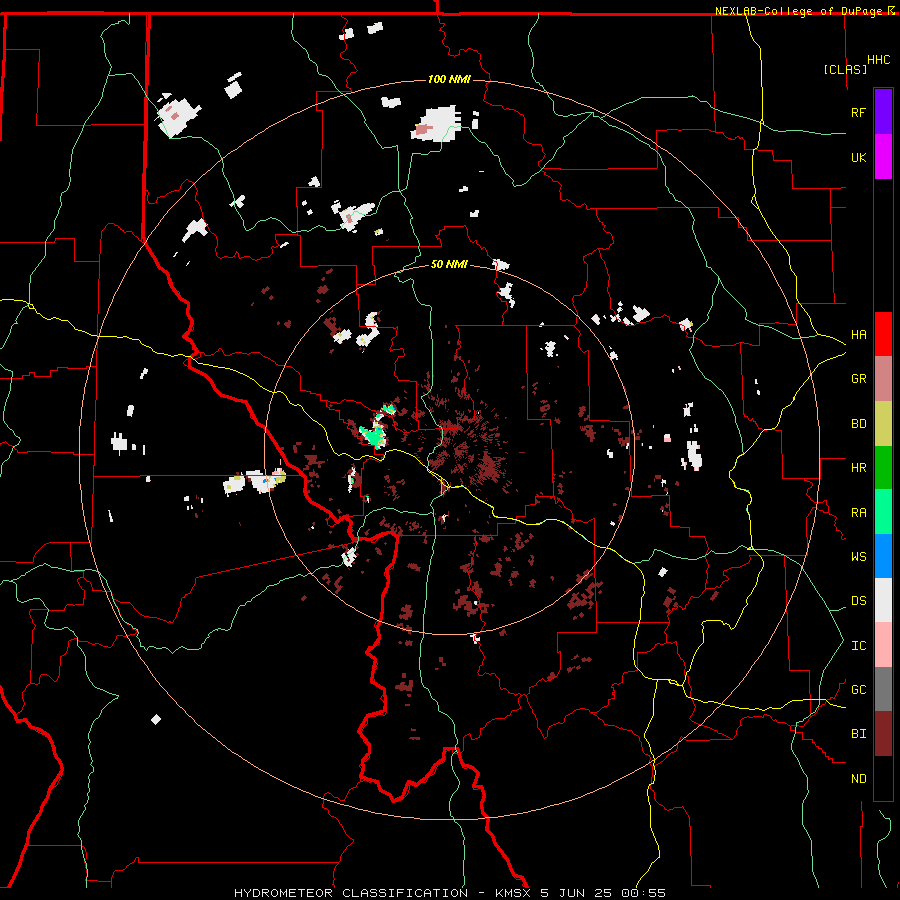Click the green rain echo near radar center
Image resolution: width=900 pixels, height=900 pixels.
coord(374,435)
